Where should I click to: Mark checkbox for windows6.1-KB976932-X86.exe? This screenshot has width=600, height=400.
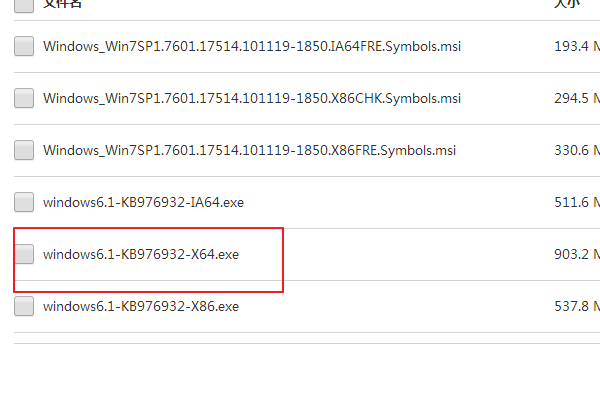tap(24, 306)
